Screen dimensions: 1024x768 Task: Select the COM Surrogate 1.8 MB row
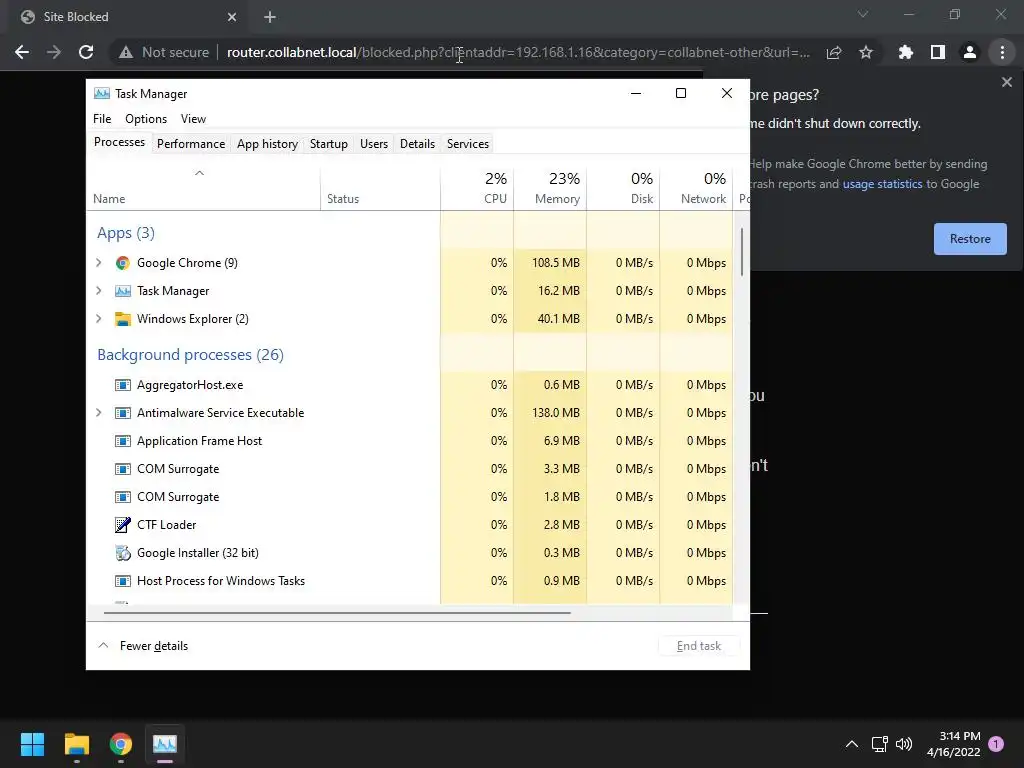click(409, 497)
